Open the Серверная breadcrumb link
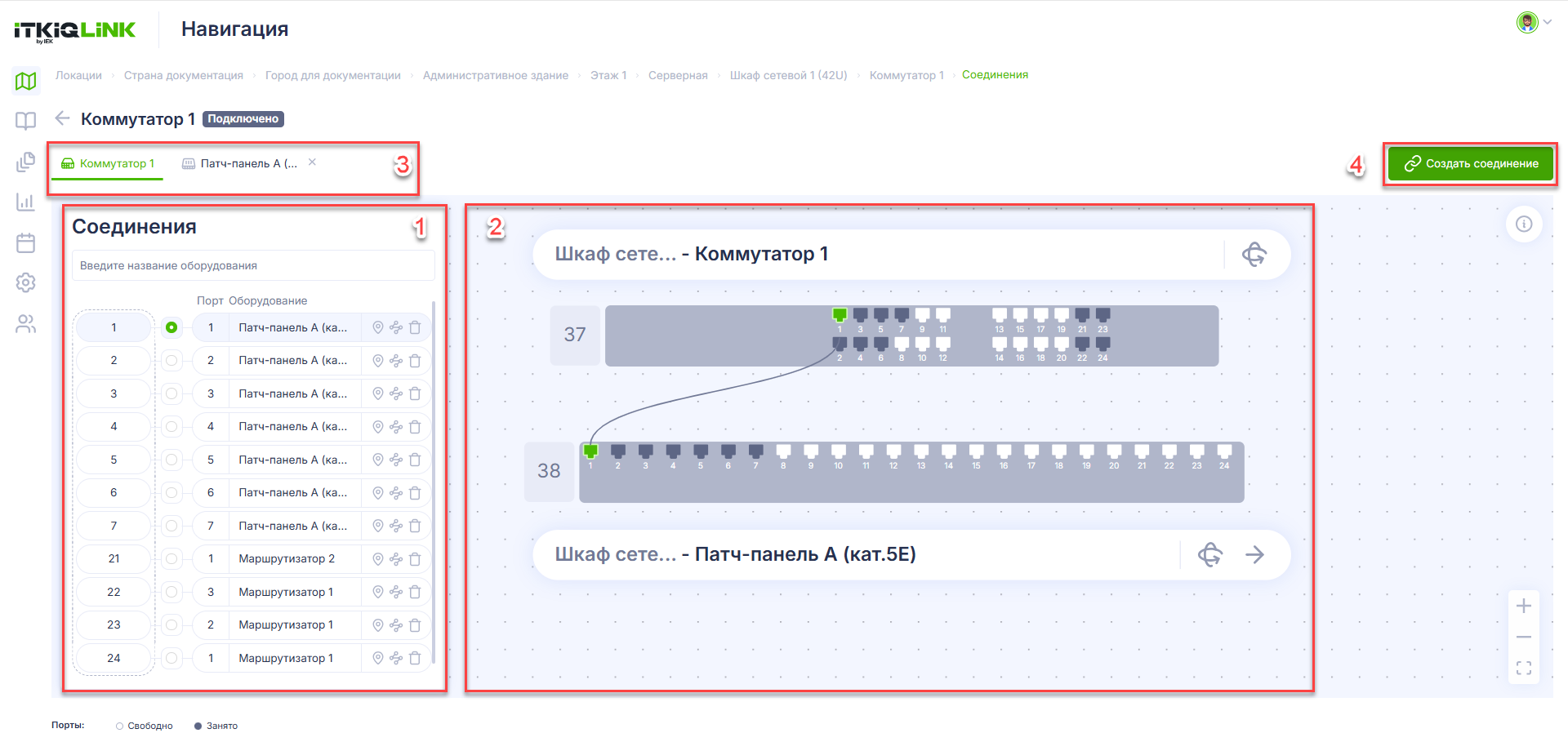 (678, 75)
